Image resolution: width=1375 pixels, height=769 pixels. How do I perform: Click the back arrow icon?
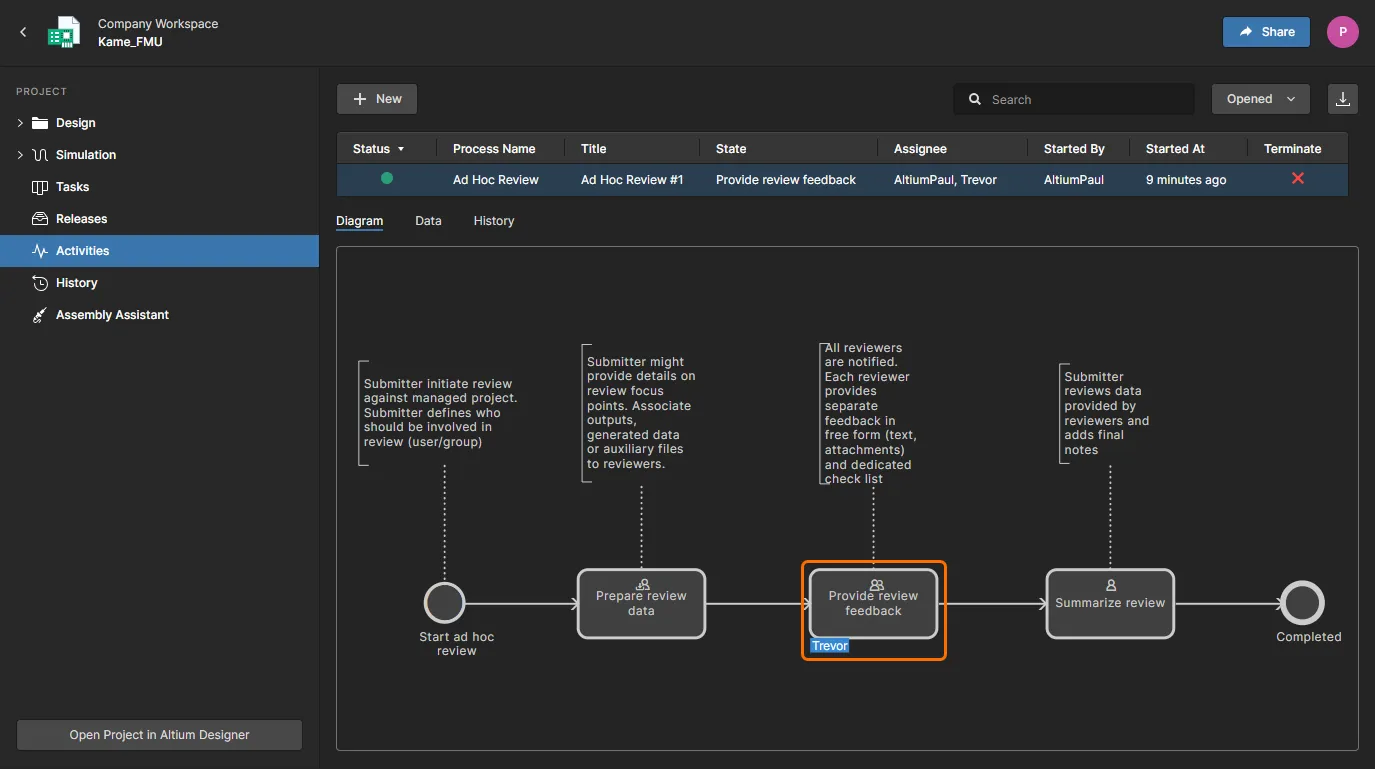pos(23,32)
